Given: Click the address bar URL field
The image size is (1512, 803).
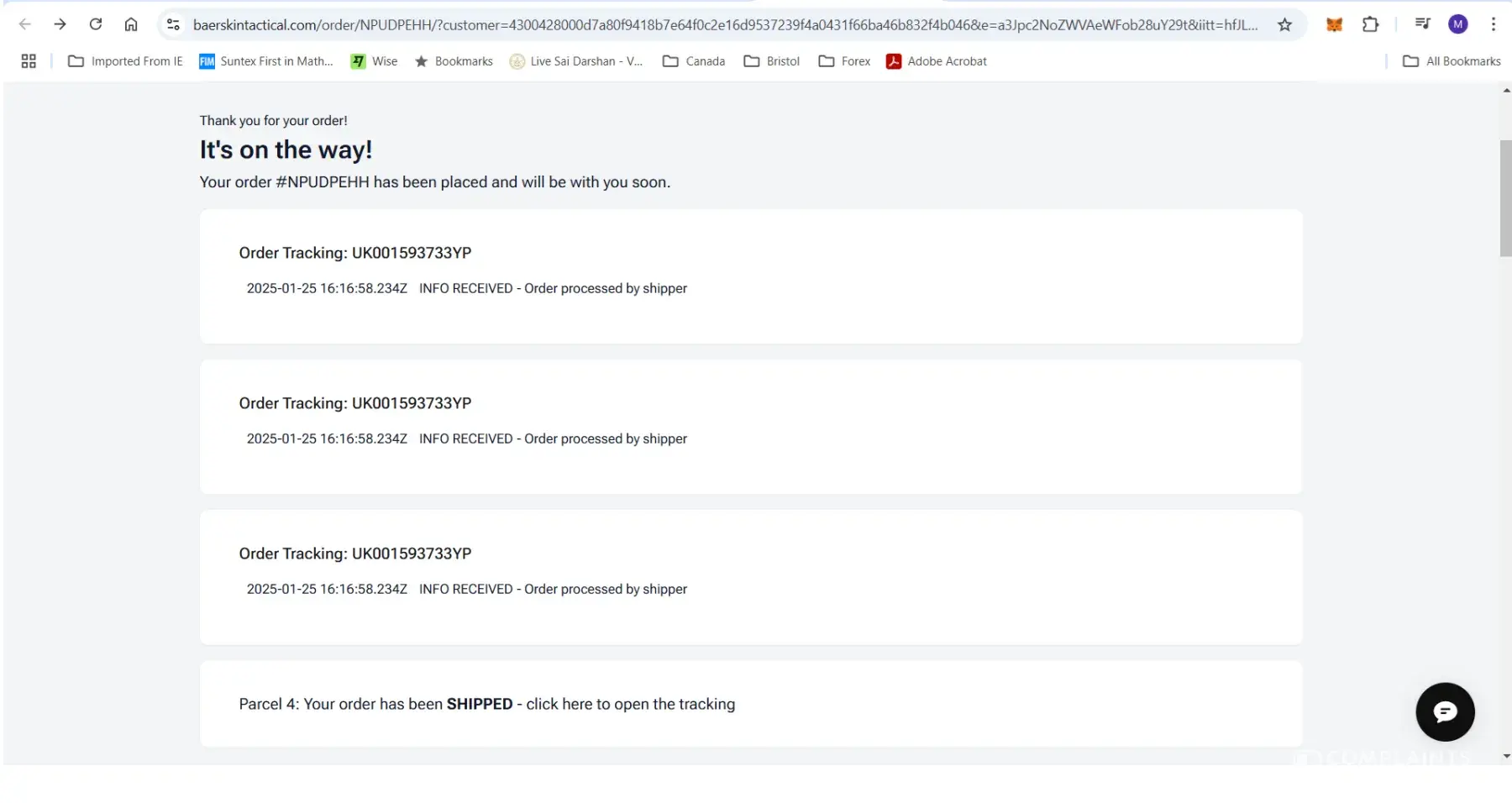Looking at the screenshot, I should [x=722, y=24].
